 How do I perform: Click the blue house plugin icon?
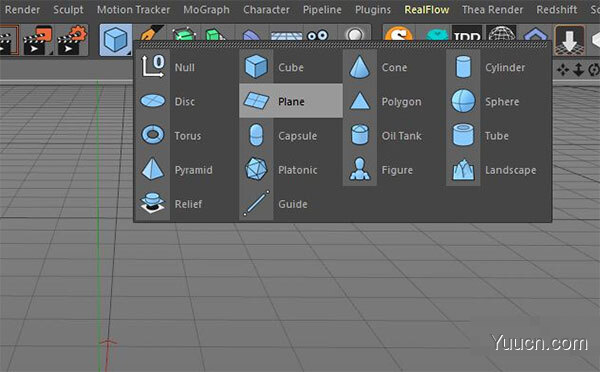click(x=536, y=34)
